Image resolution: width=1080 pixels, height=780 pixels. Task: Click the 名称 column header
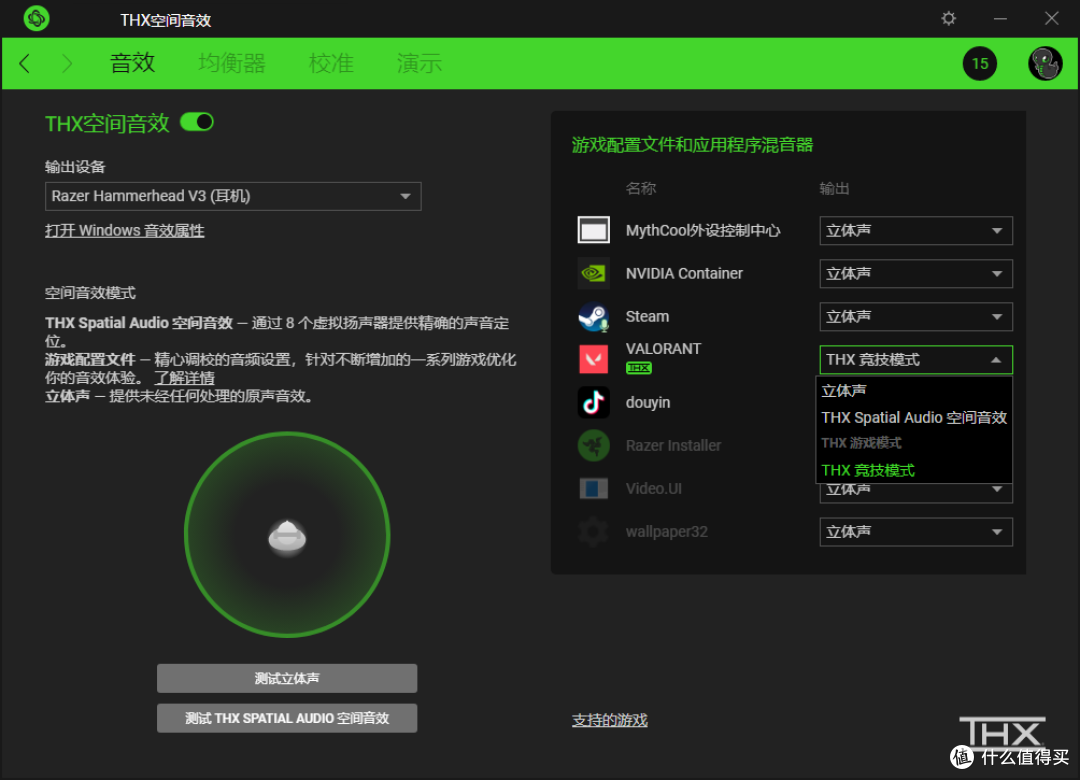pos(641,188)
